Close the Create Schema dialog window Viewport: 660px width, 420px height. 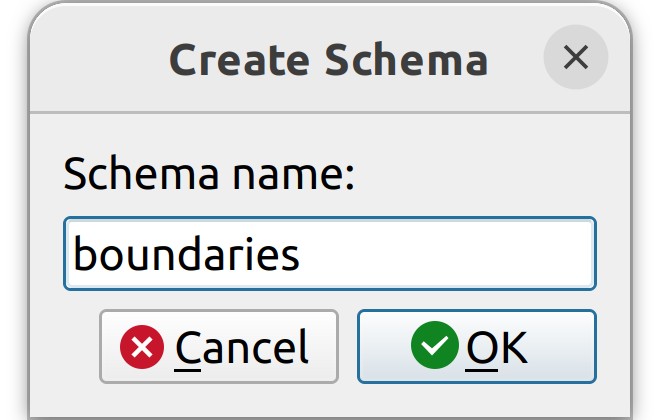coord(575,58)
